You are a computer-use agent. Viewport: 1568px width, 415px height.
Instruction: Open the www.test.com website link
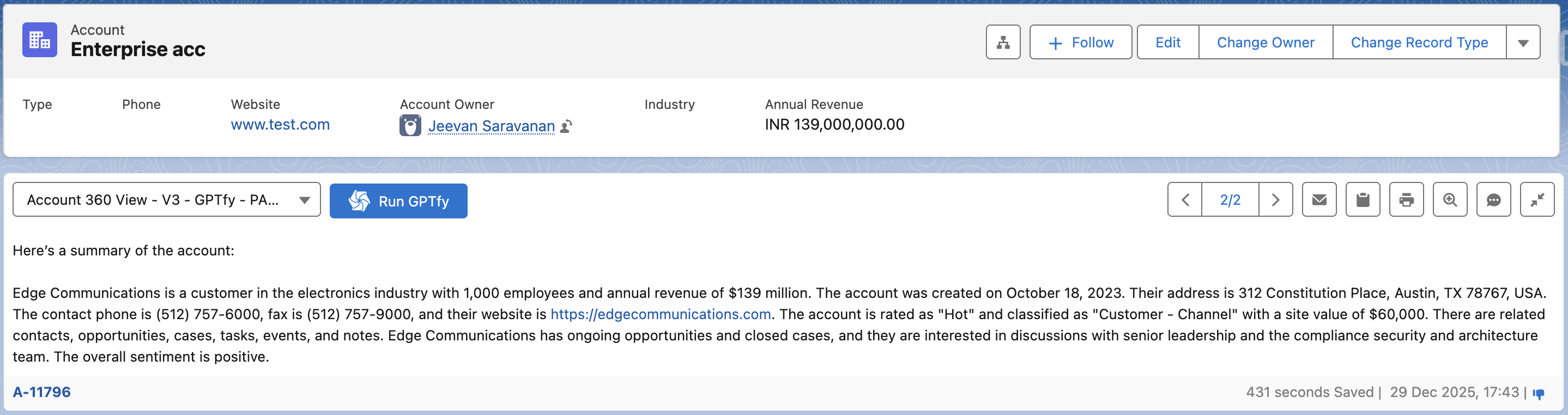tap(280, 125)
